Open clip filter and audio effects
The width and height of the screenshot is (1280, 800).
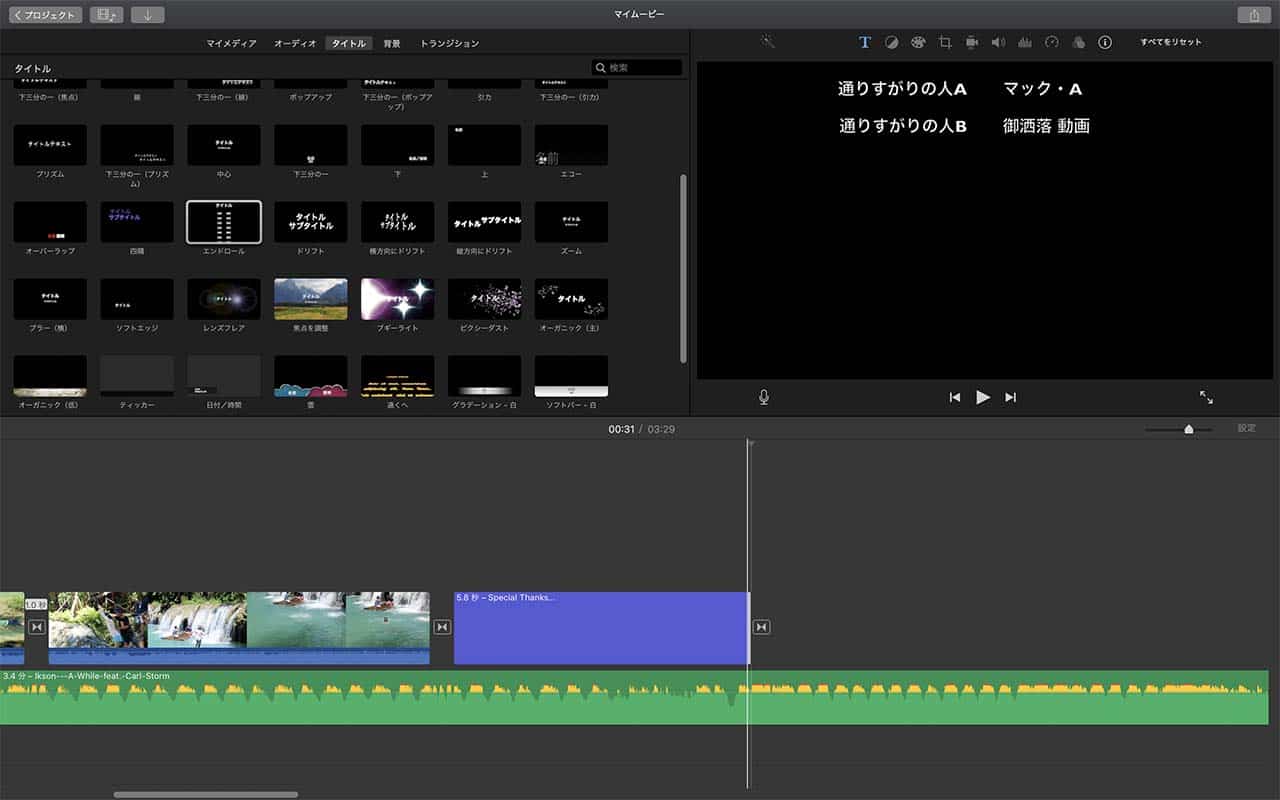coord(1078,42)
